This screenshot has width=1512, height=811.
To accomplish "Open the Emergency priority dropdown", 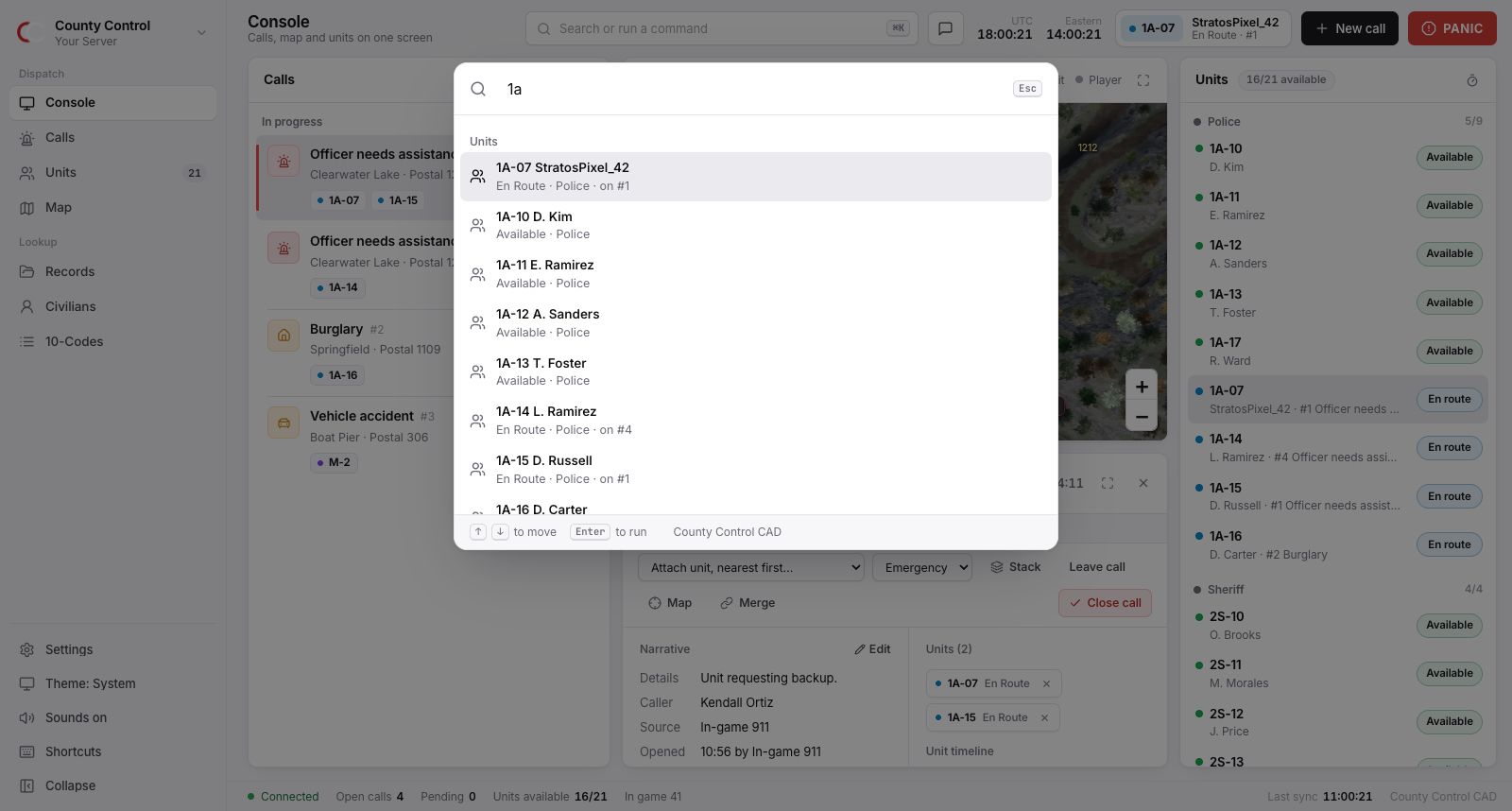I will [x=923, y=568].
